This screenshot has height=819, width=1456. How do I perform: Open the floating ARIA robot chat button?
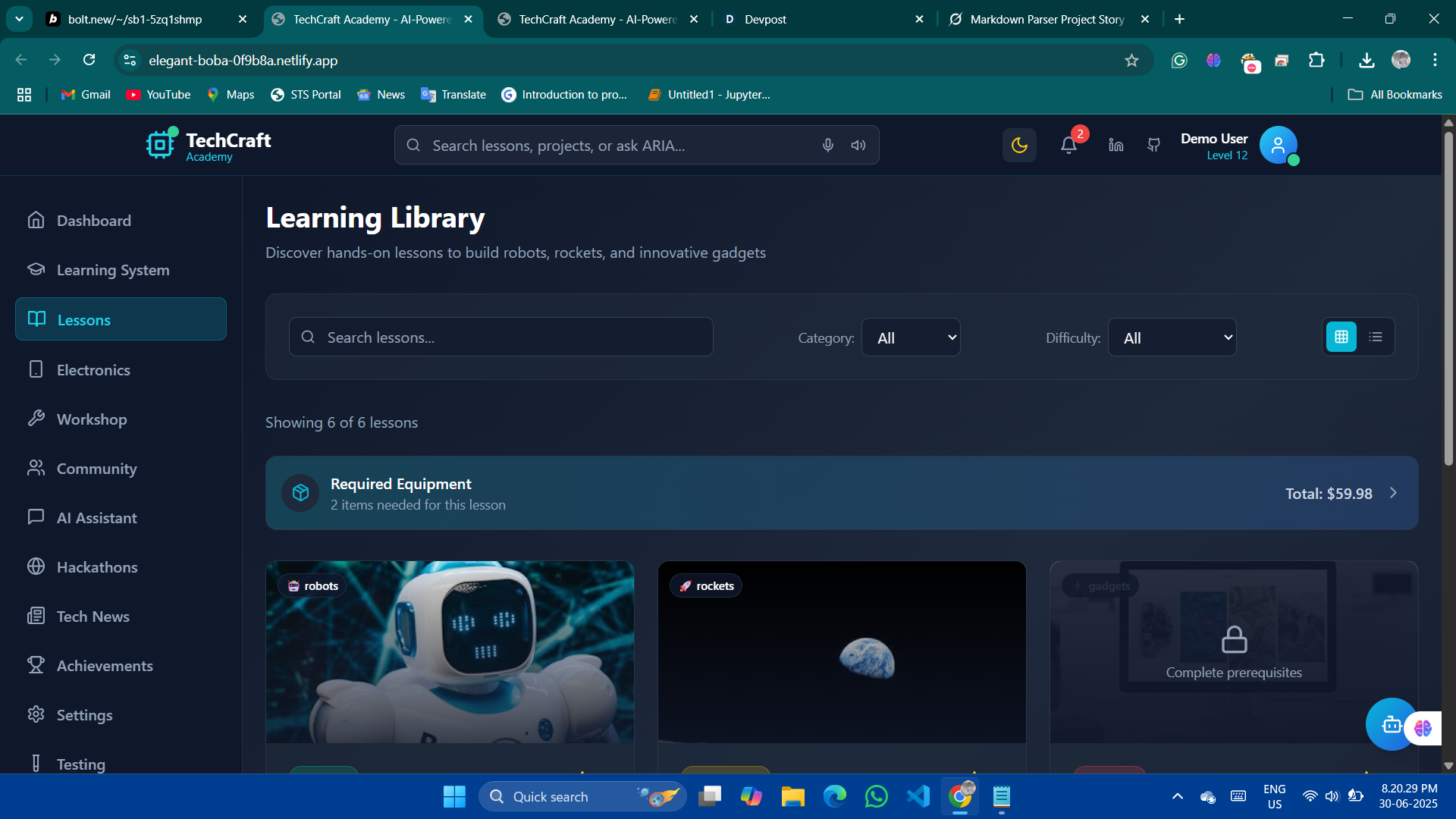pyautogui.click(x=1390, y=724)
